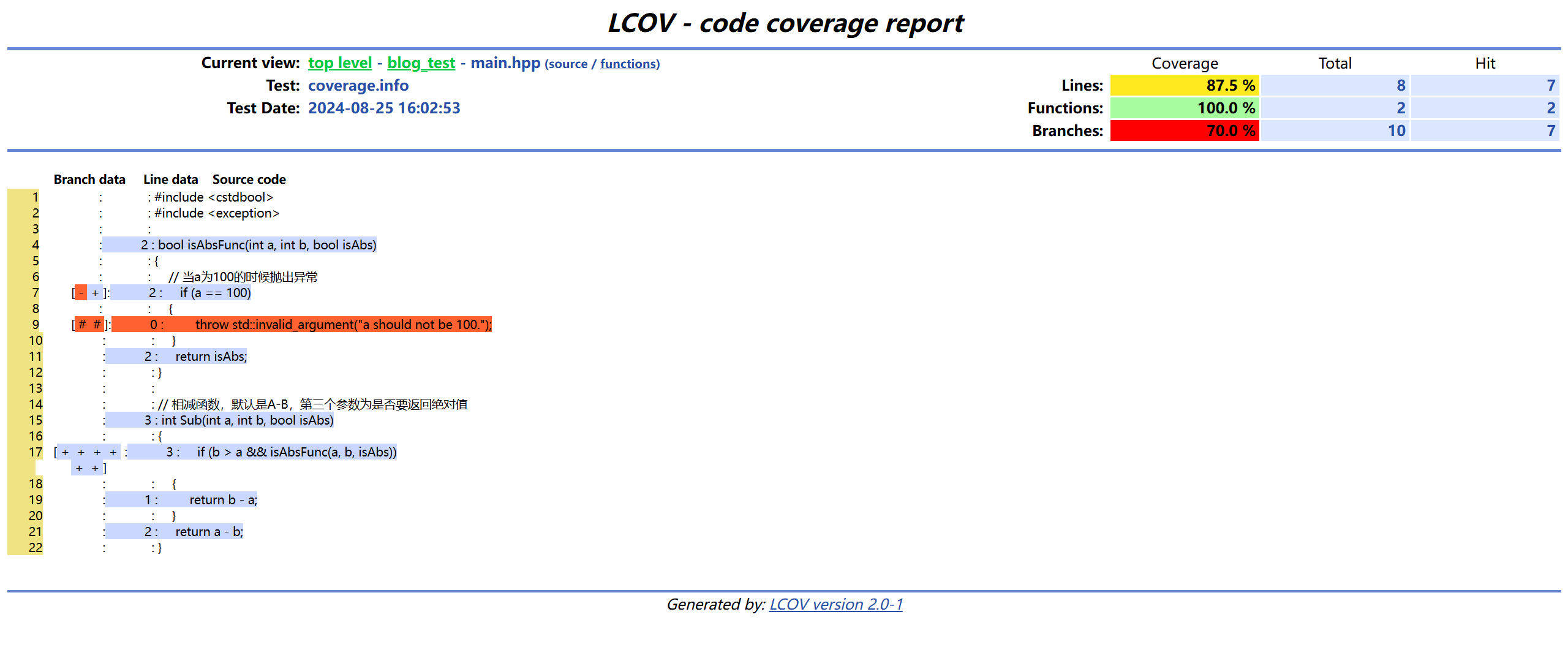Click a wrapped plus branch marker below line 17

pyautogui.click(x=80, y=469)
